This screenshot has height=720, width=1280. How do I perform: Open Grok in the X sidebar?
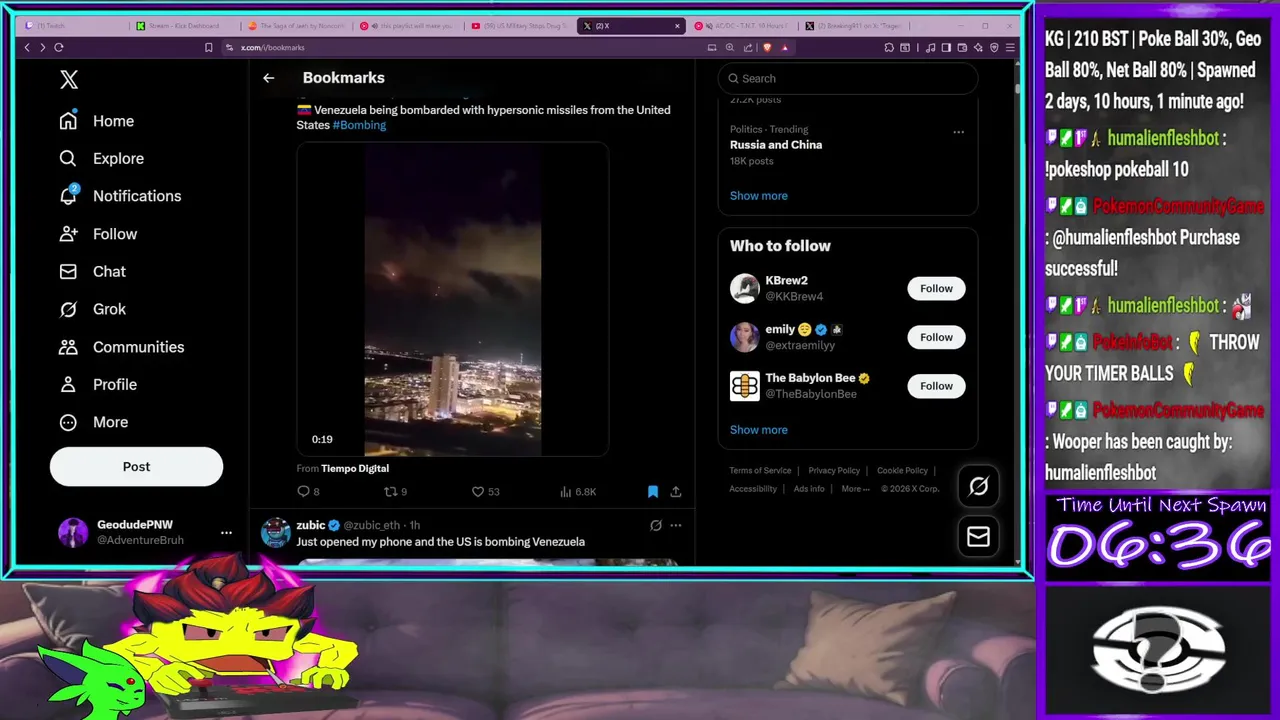92,309
